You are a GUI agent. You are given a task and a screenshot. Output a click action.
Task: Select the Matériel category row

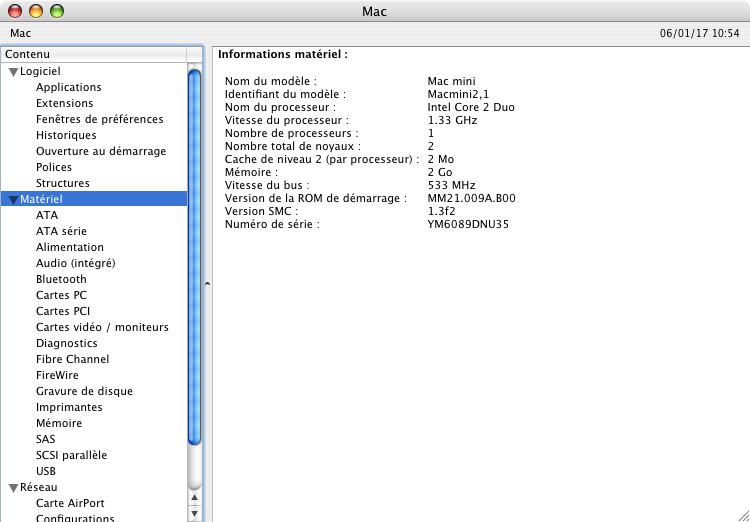(94, 199)
